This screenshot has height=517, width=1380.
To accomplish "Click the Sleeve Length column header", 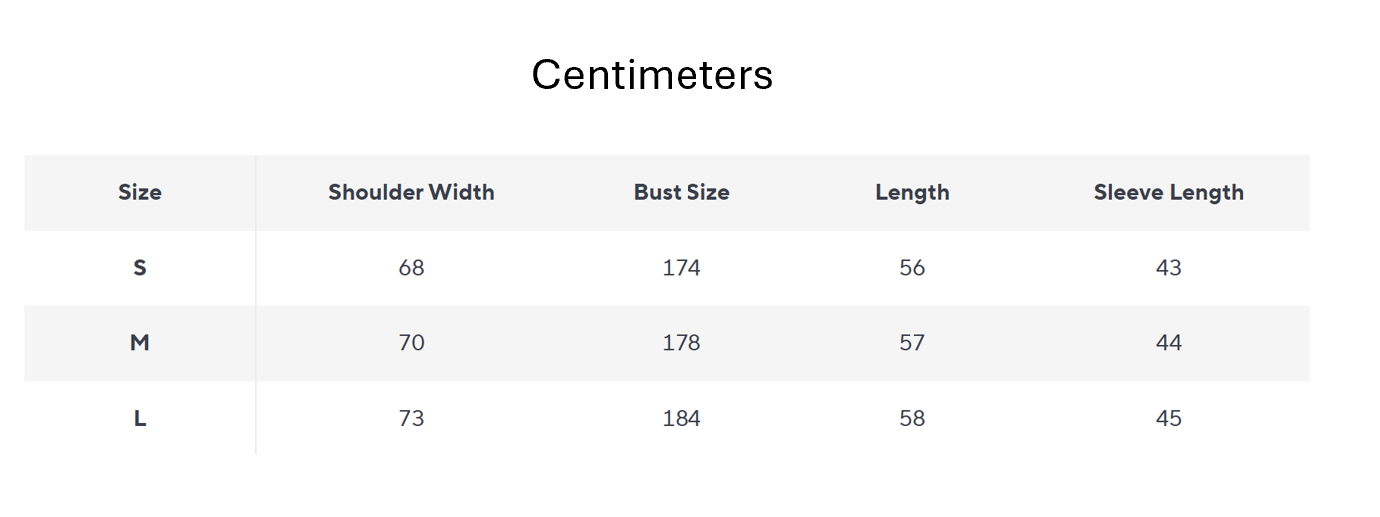I will [x=1168, y=192].
